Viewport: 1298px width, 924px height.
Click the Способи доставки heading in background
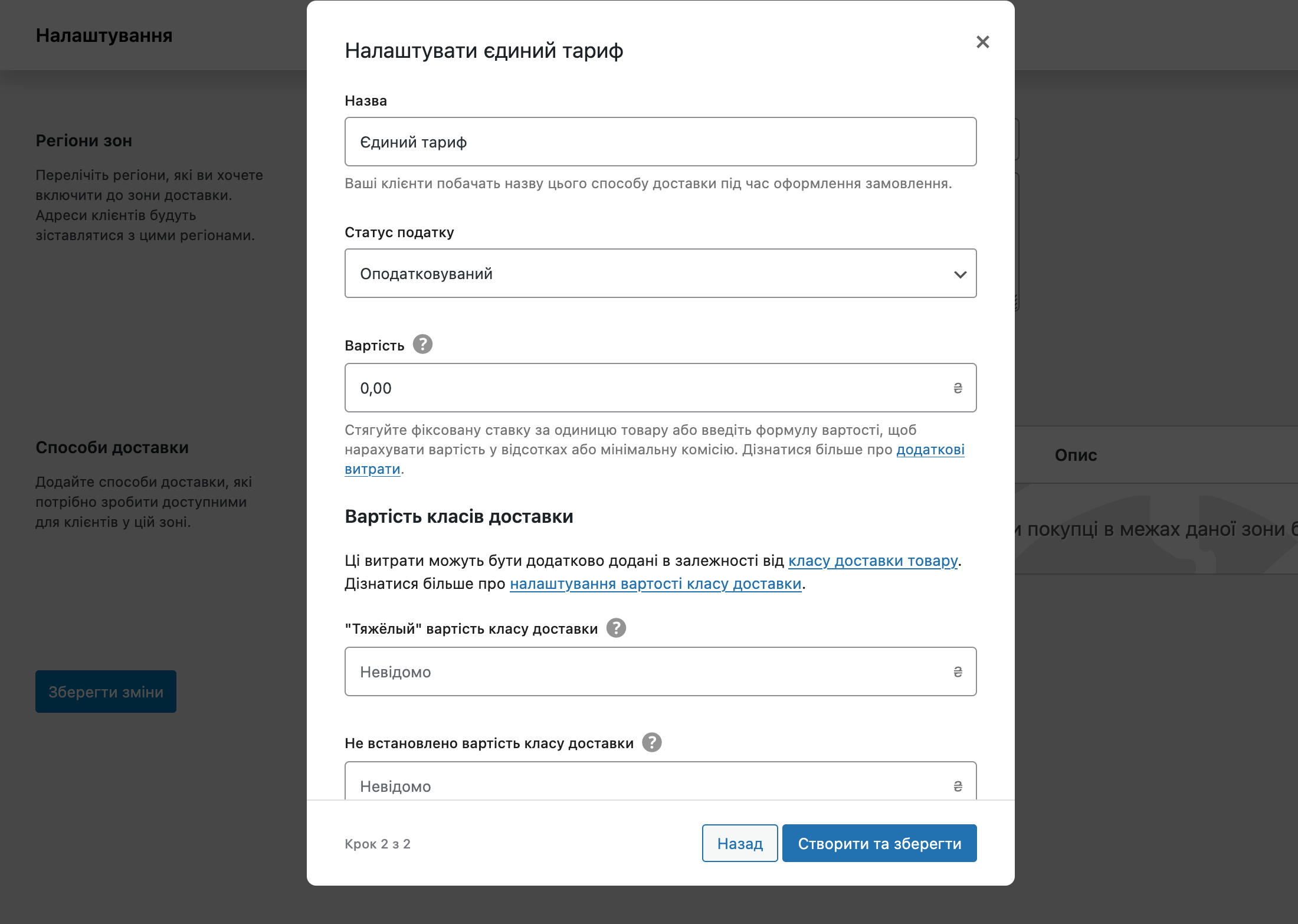(112, 447)
